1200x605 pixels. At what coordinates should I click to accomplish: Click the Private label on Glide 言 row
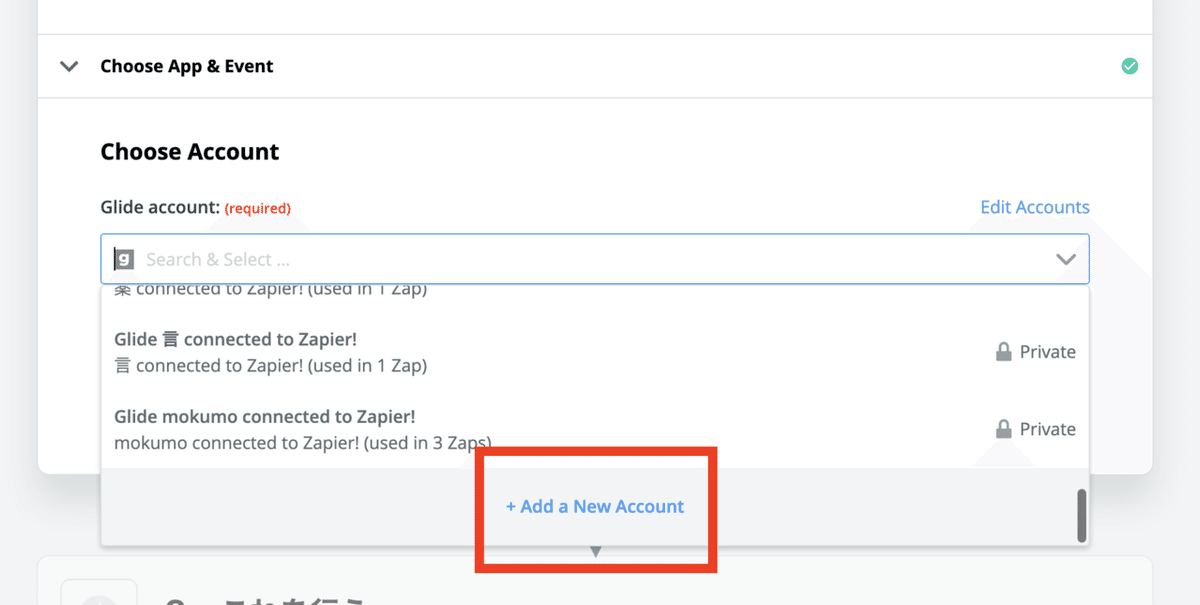[1047, 352]
